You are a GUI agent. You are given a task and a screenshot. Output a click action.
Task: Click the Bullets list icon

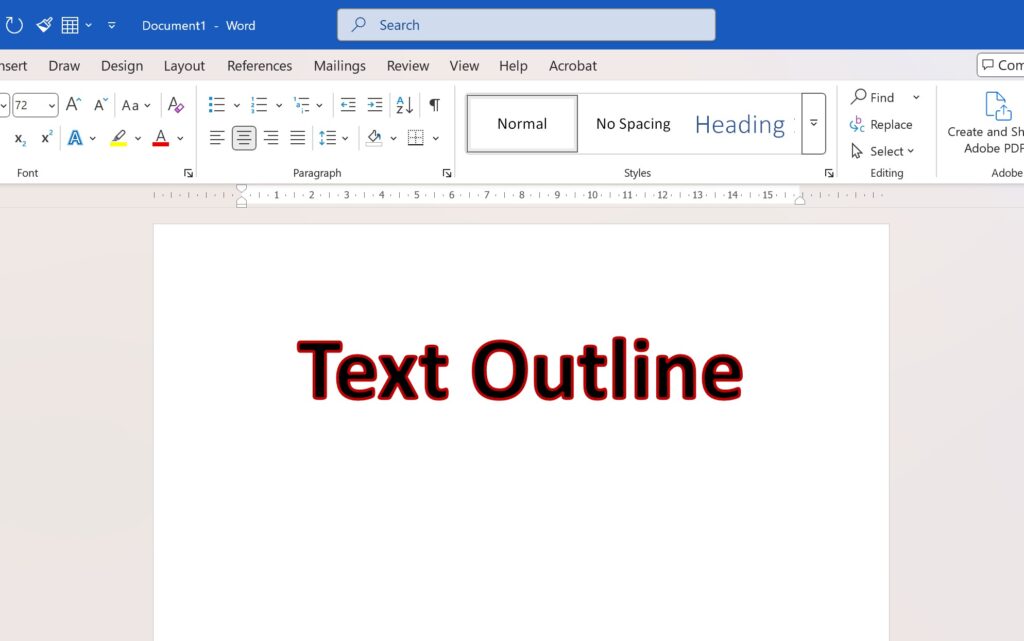pos(217,104)
